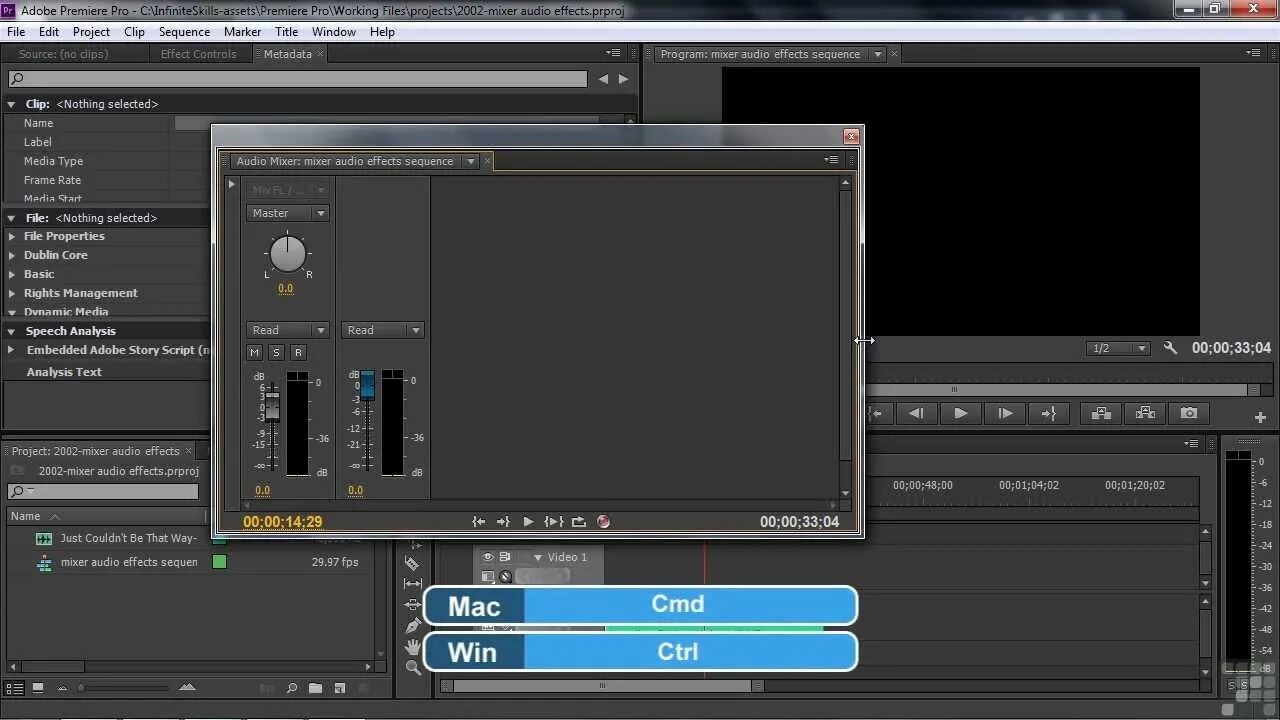Open the Program monitor sequence tab dropdown
The width and height of the screenshot is (1280, 720).
878,54
